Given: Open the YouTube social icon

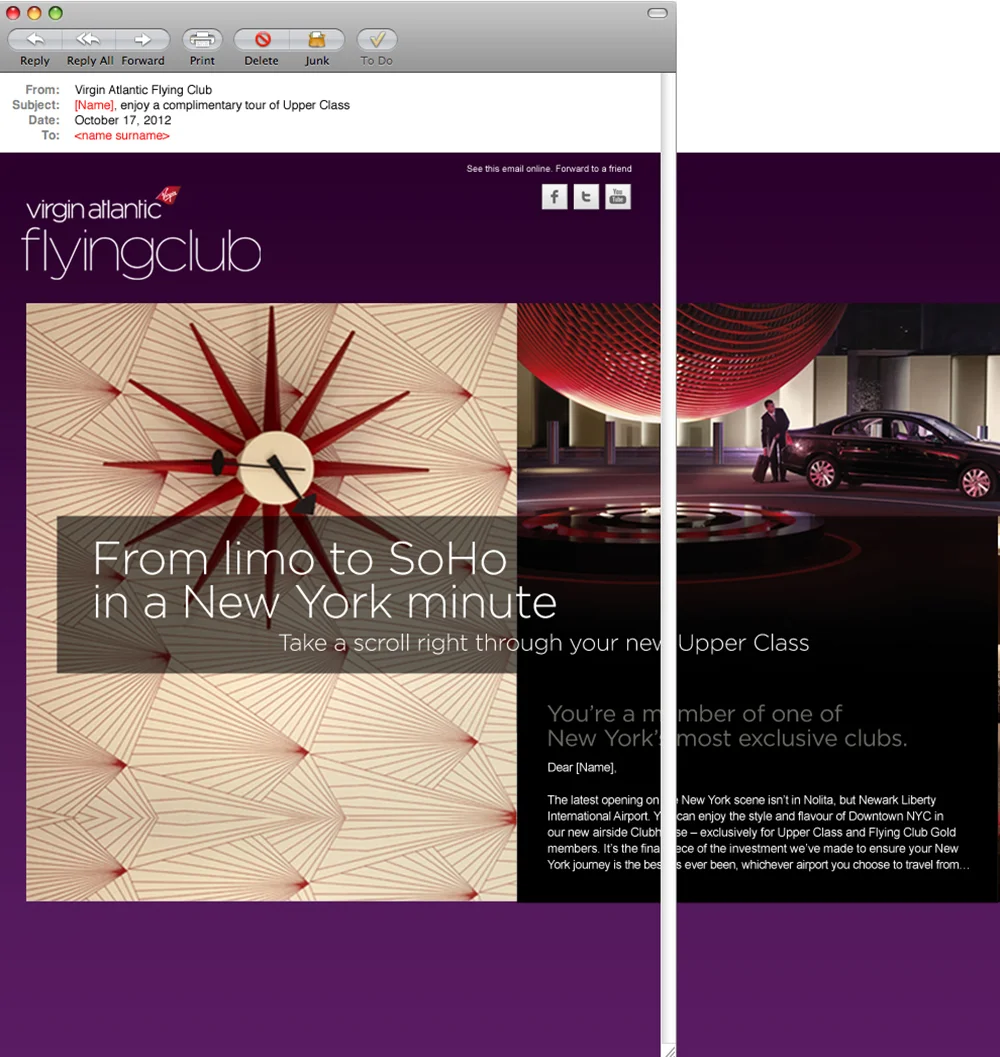Looking at the screenshot, I should 618,197.
